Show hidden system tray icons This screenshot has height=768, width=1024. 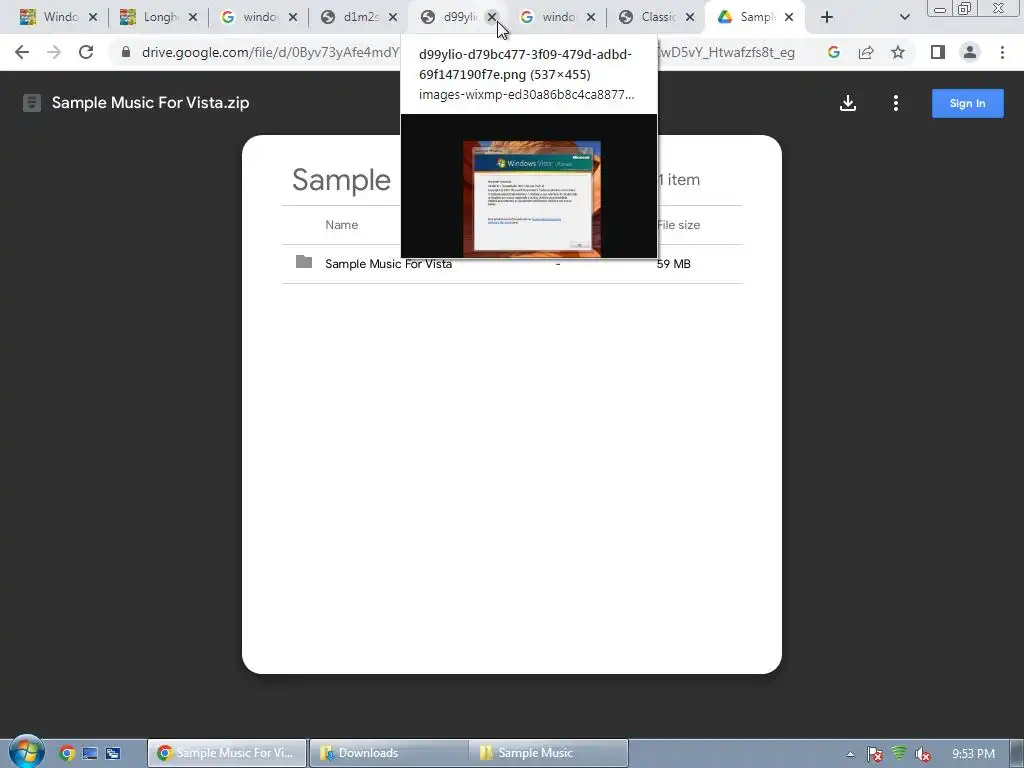point(850,754)
